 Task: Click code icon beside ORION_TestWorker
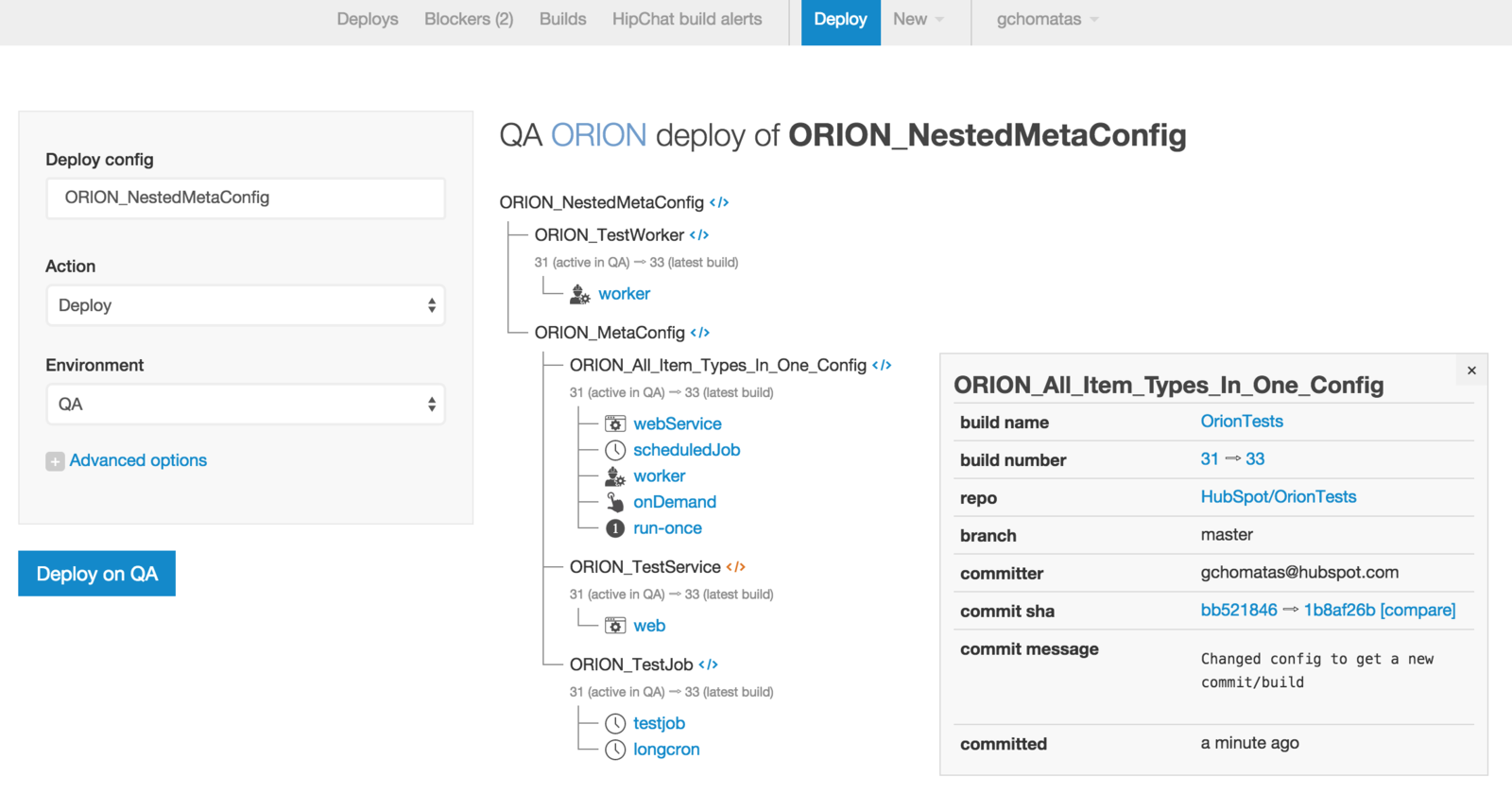[x=699, y=235]
